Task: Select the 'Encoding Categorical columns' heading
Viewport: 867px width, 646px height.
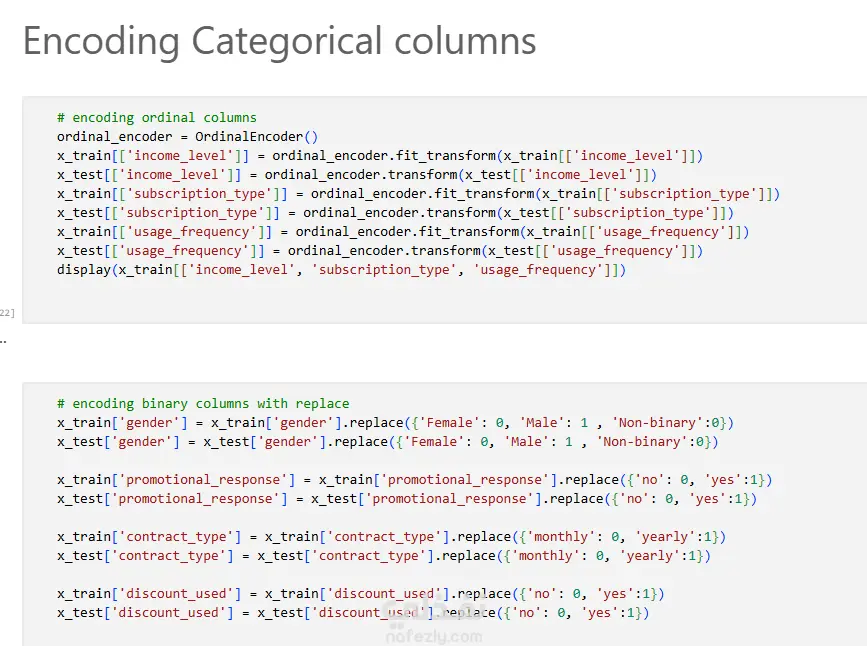Action: tap(279, 41)
